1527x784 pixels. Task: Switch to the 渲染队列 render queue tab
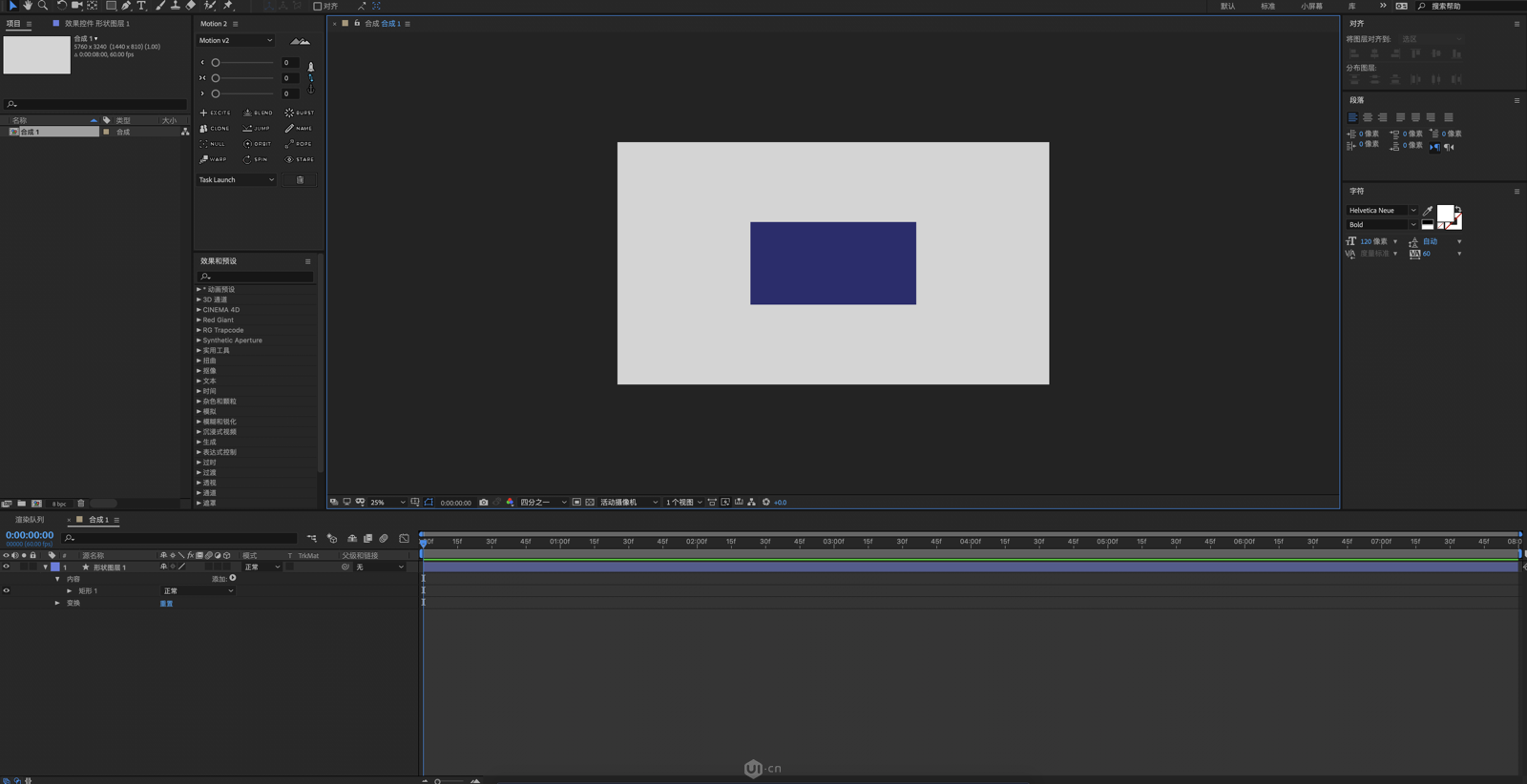[30, 520]
